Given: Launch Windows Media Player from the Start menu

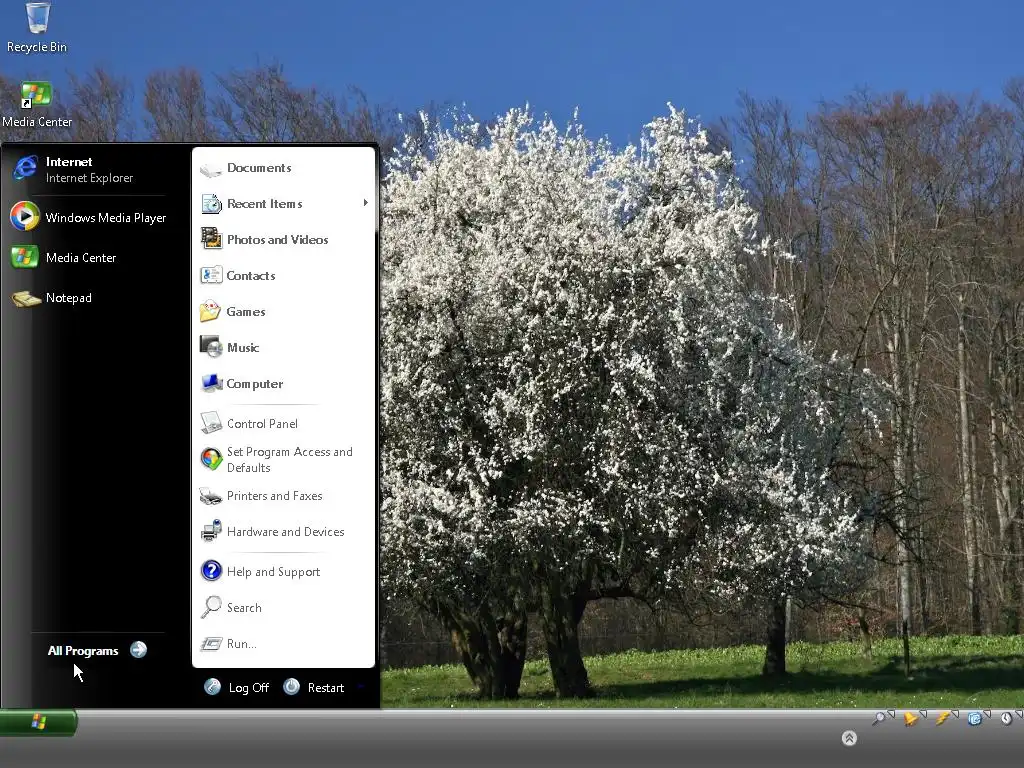Looking at the screenshot, I should coord(89,217).
